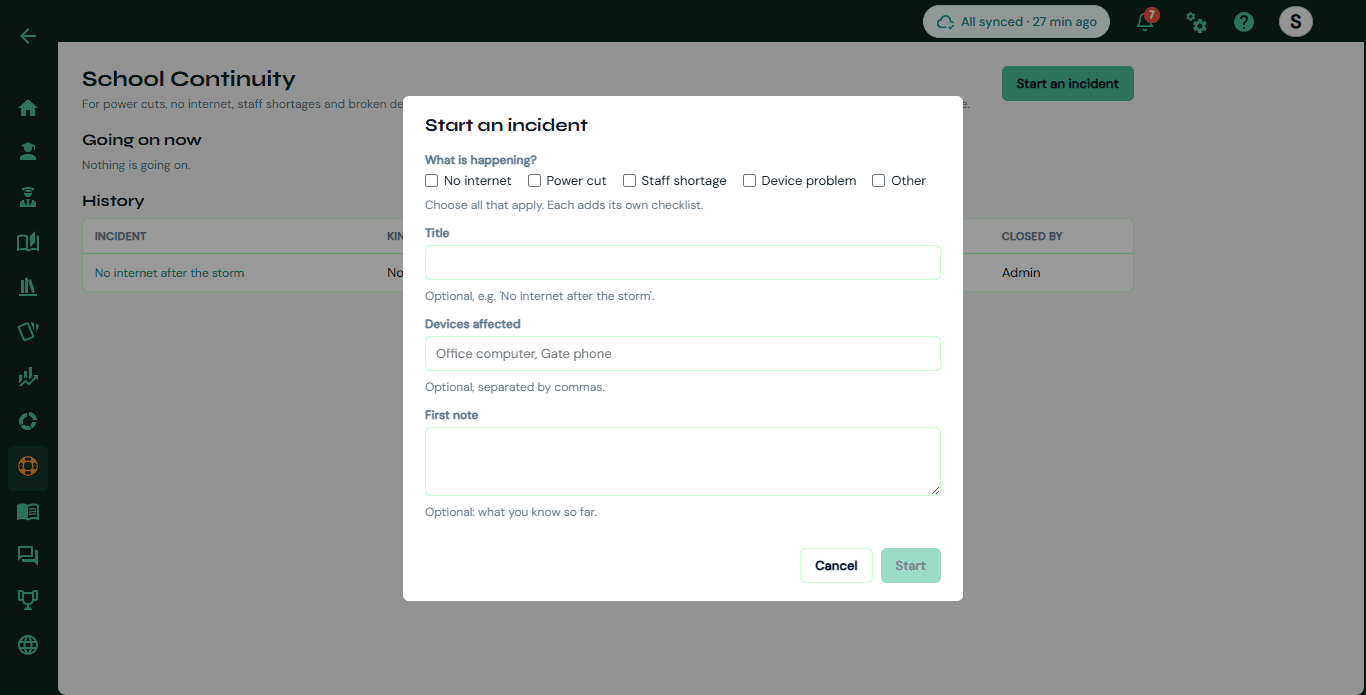Open the globe icon in sidebar
The height and width of the screenshot is (695, 1366).
click(28, 645)
